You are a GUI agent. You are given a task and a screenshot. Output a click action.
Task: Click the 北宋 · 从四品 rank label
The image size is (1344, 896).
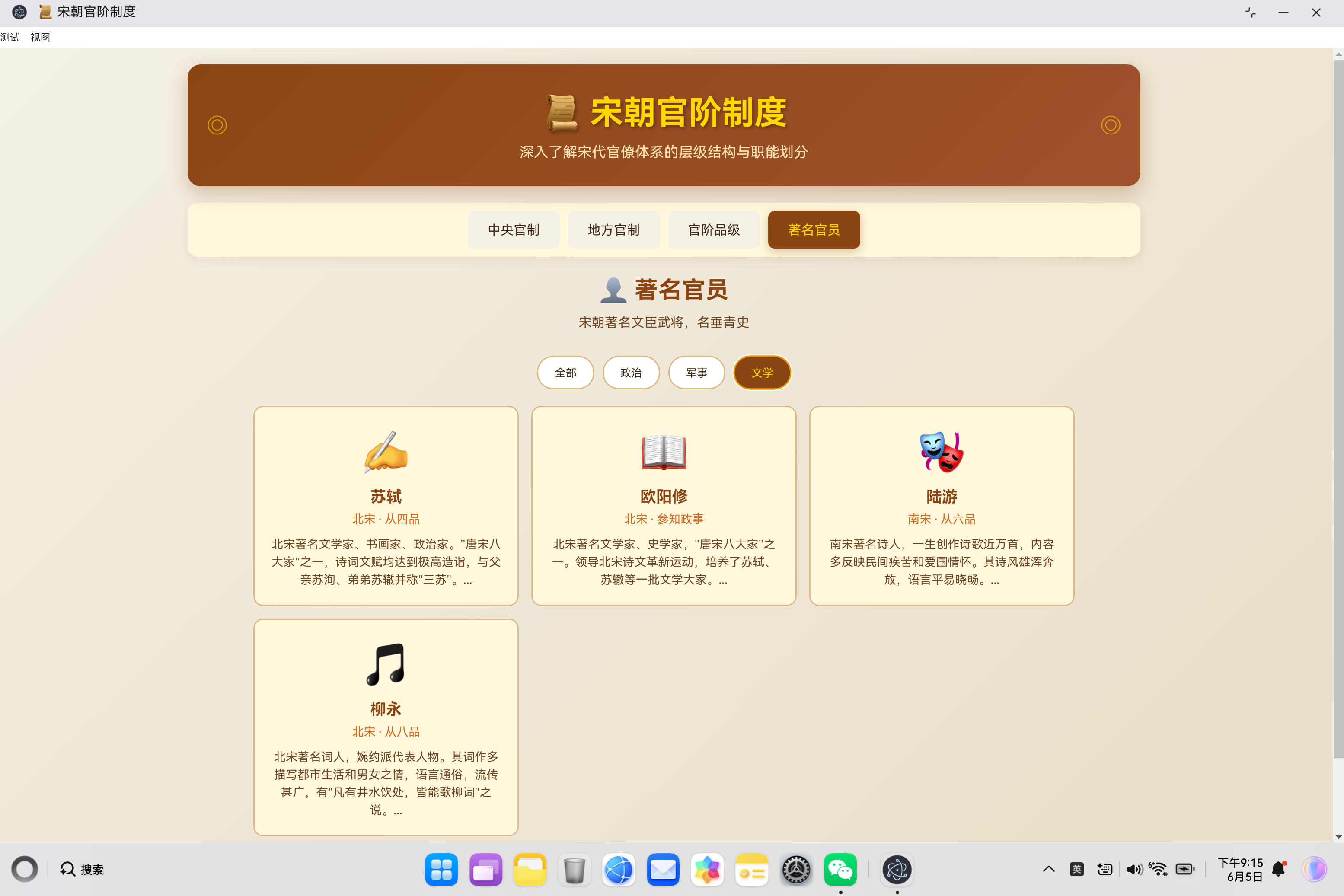point(386,519)
